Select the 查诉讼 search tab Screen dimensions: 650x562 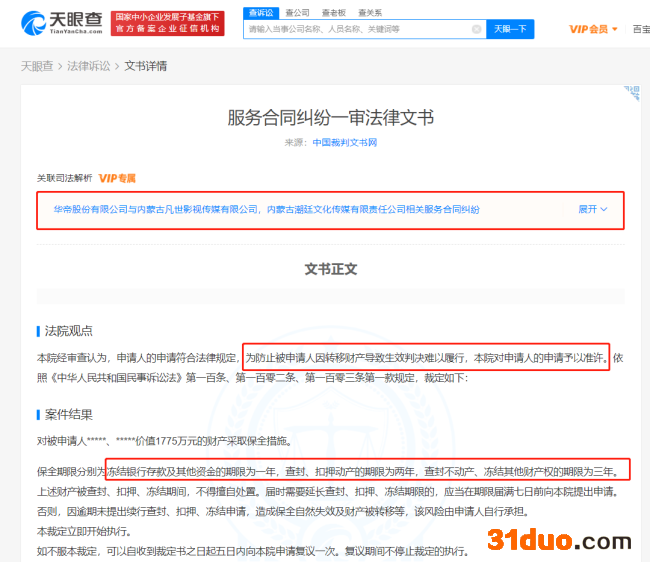(261, 13)
